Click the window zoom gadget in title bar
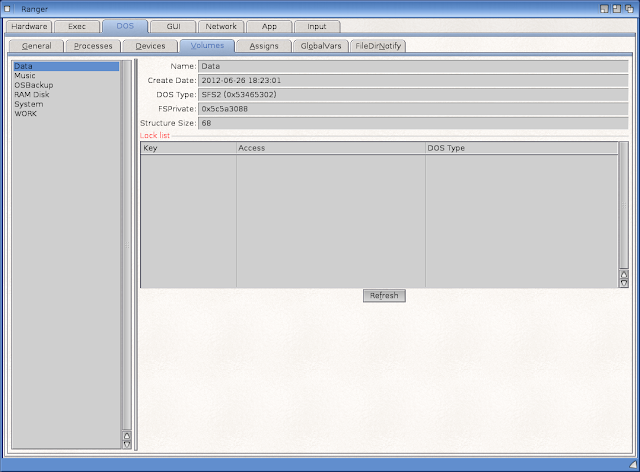640x472 pixels. click(618, 7)
